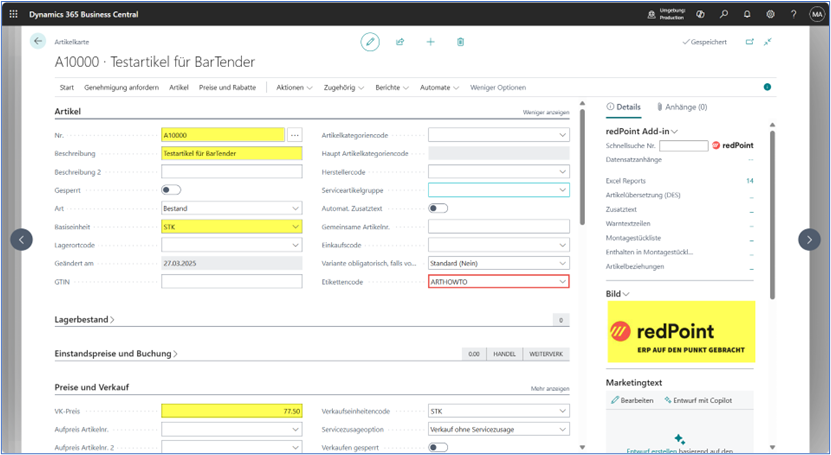Click the share icon in header
Screen dimensions: 831x455
(400, 42)
